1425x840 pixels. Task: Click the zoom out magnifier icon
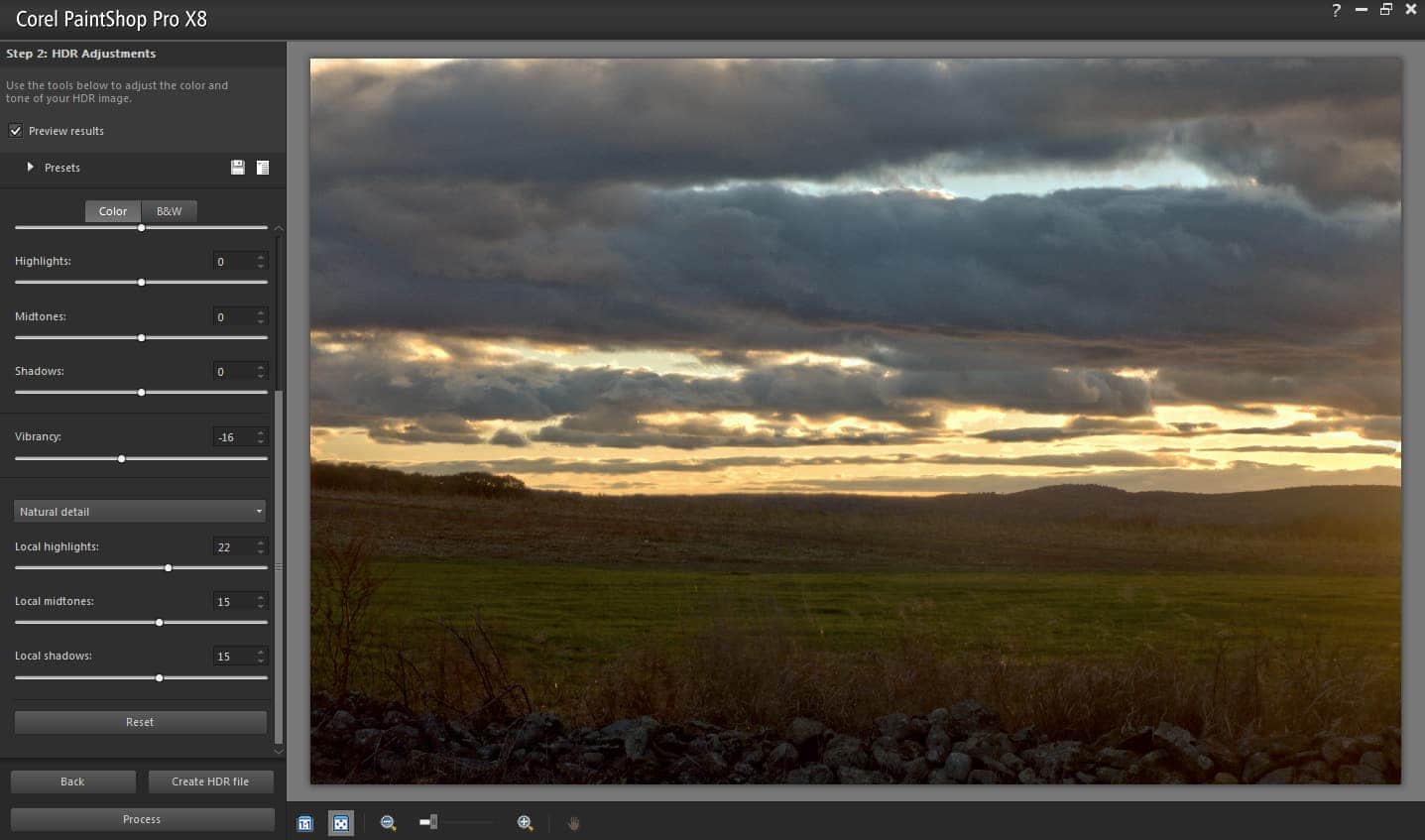click(x=388, y=823)
